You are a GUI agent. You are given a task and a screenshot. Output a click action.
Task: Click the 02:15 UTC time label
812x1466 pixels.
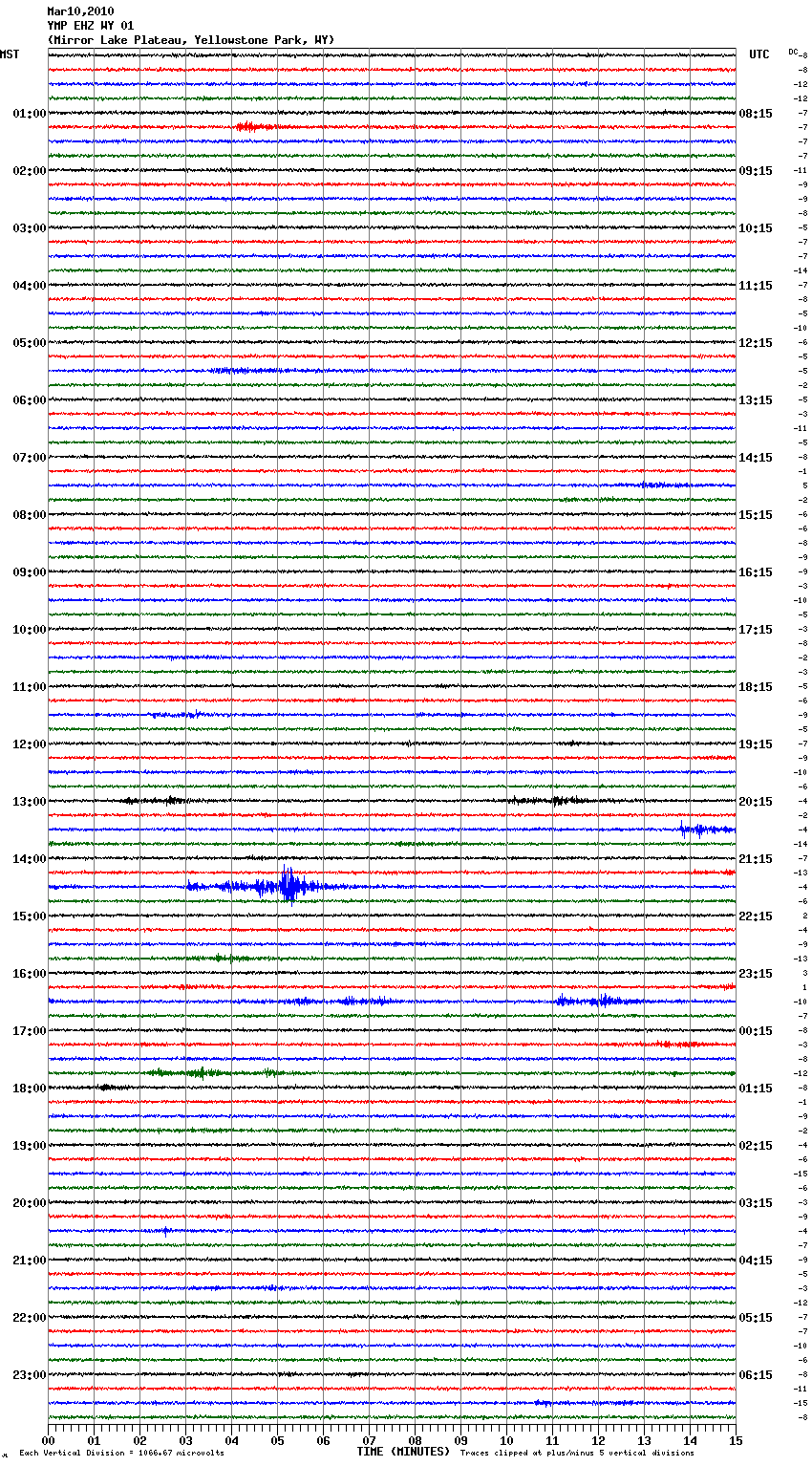(x=756, y=1146)
